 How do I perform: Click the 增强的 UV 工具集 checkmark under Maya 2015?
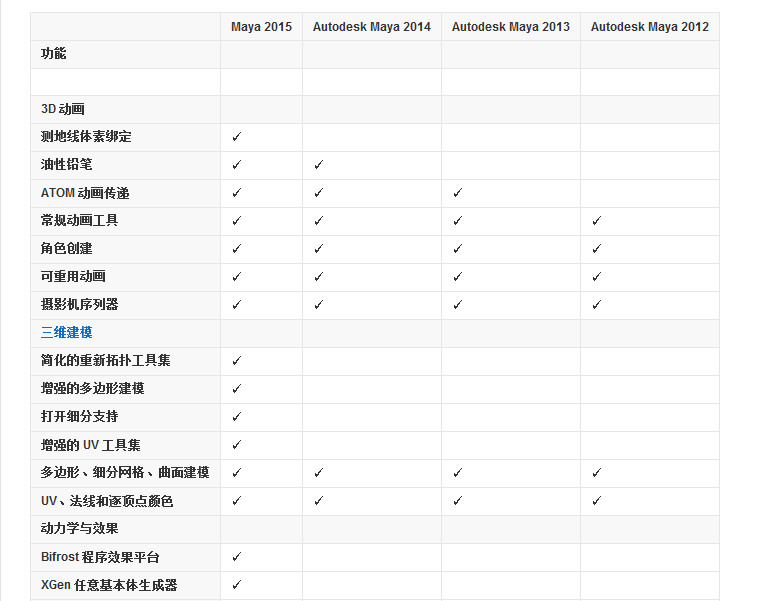pos(237,445)
